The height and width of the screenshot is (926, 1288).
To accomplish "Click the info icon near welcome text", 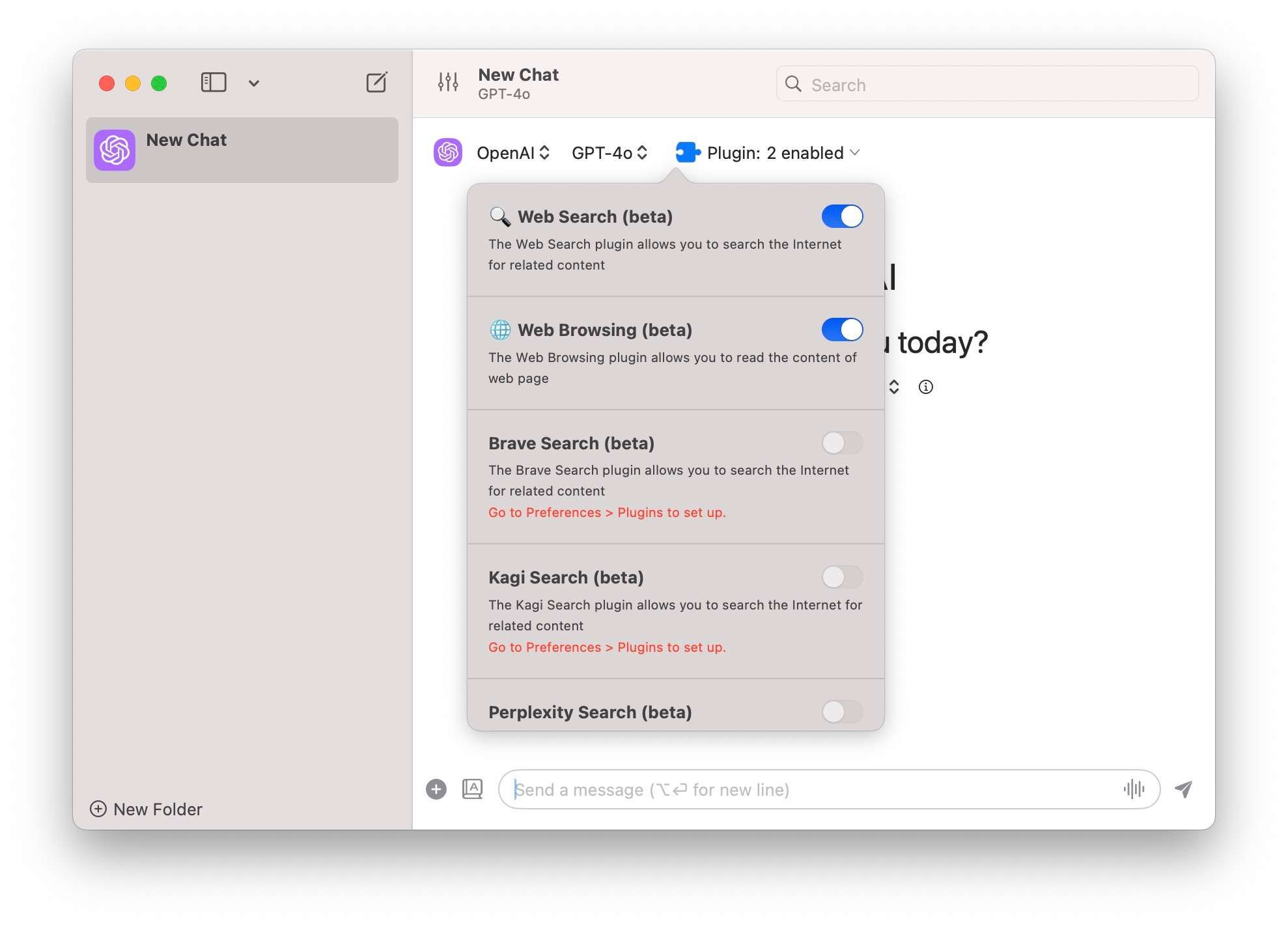I will point(925,387).
